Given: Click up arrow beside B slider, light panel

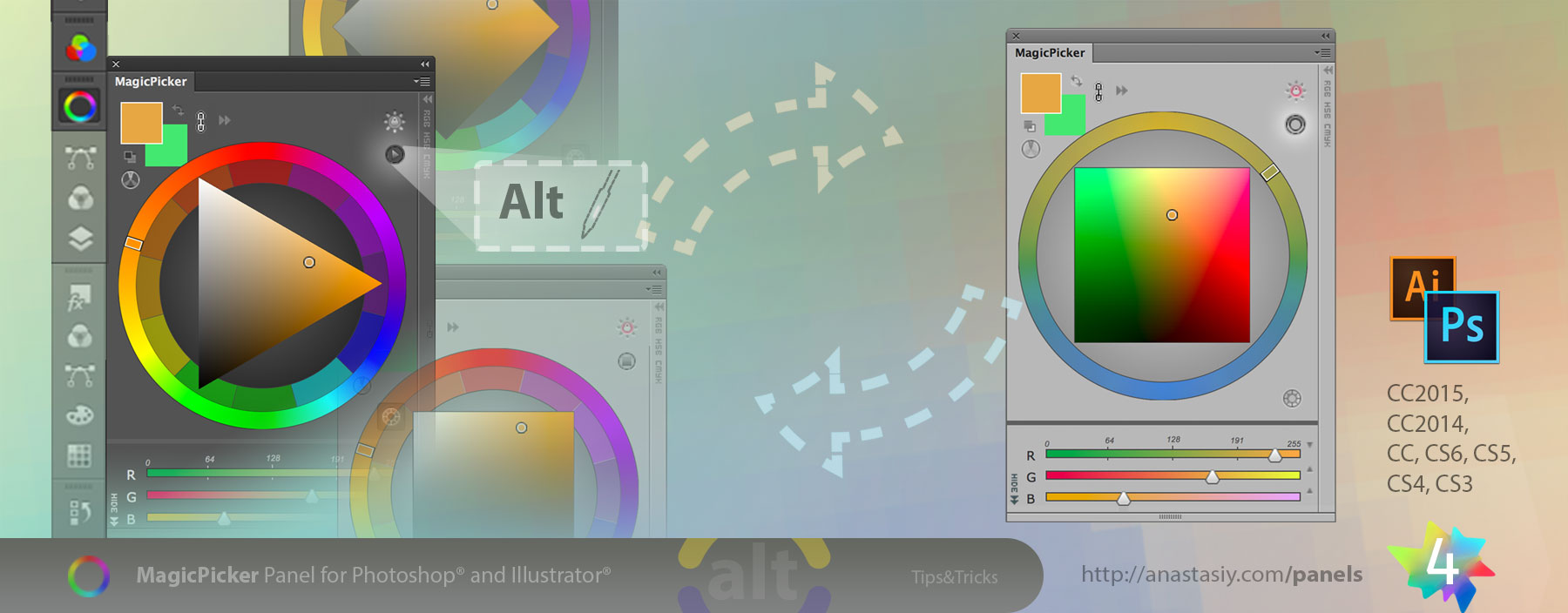Looking at the screenshot, I should tap(1309, 490).
